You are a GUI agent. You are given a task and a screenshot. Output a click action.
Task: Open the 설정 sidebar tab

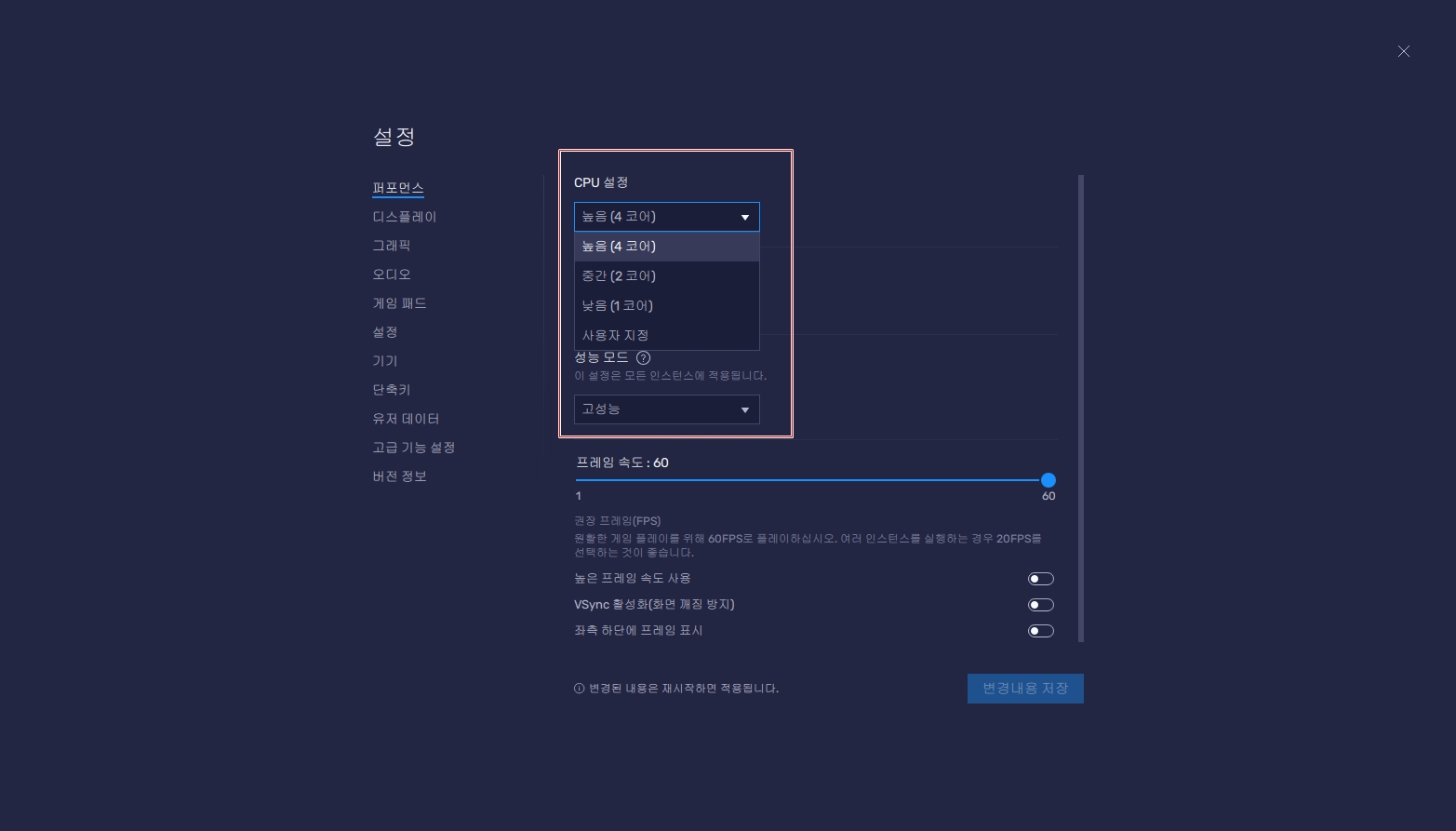coord(385,332)
